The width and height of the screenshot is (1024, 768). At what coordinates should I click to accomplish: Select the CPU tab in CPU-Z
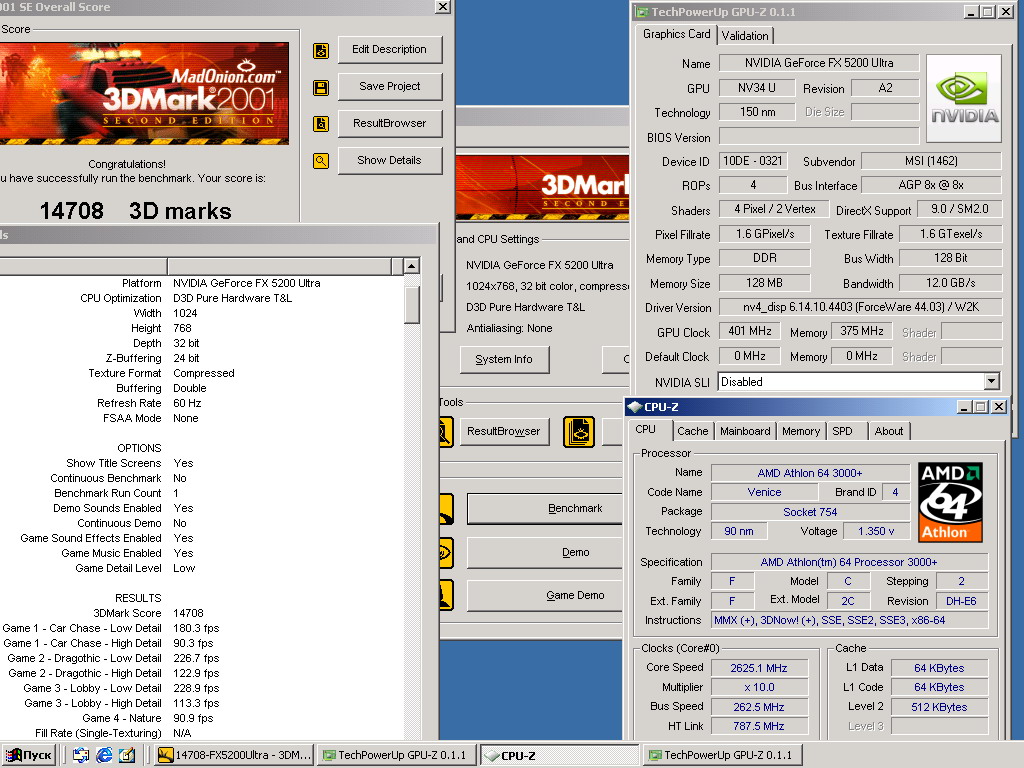pos(645,429)
